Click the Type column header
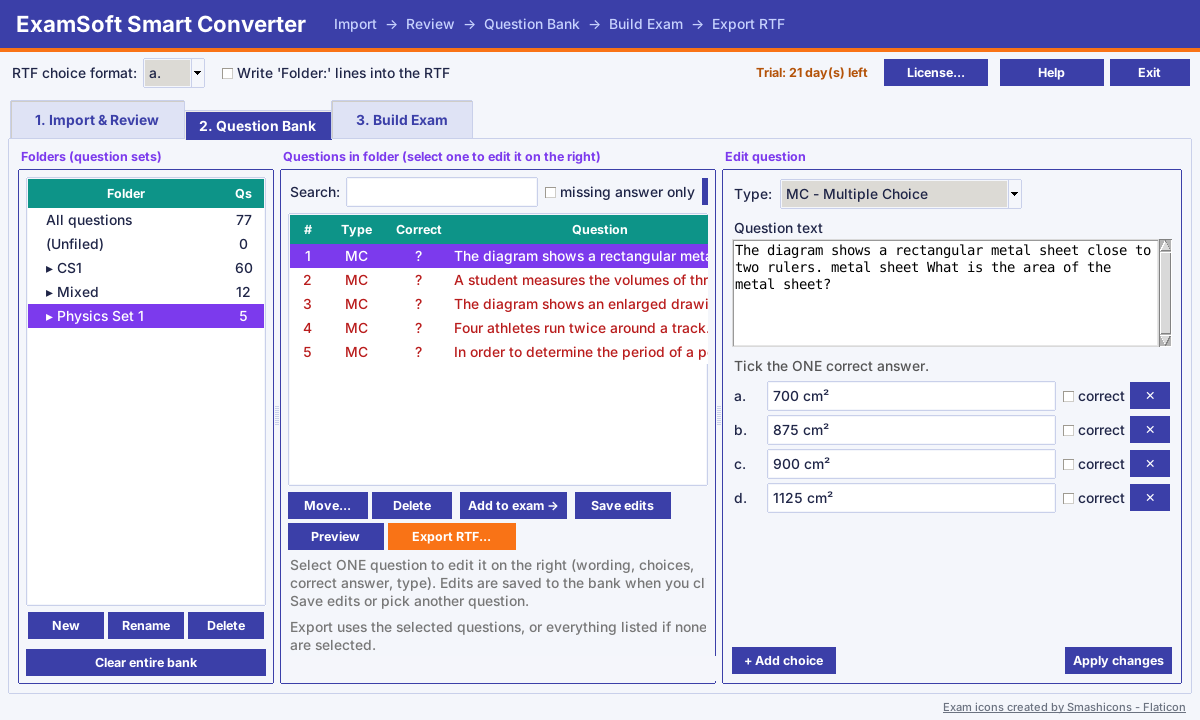 (357, 230)
